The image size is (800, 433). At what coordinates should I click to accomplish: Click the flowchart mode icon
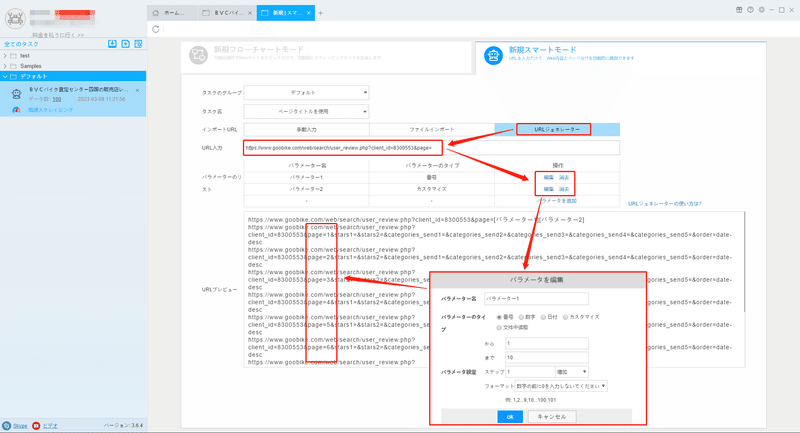tap(198, 55)
